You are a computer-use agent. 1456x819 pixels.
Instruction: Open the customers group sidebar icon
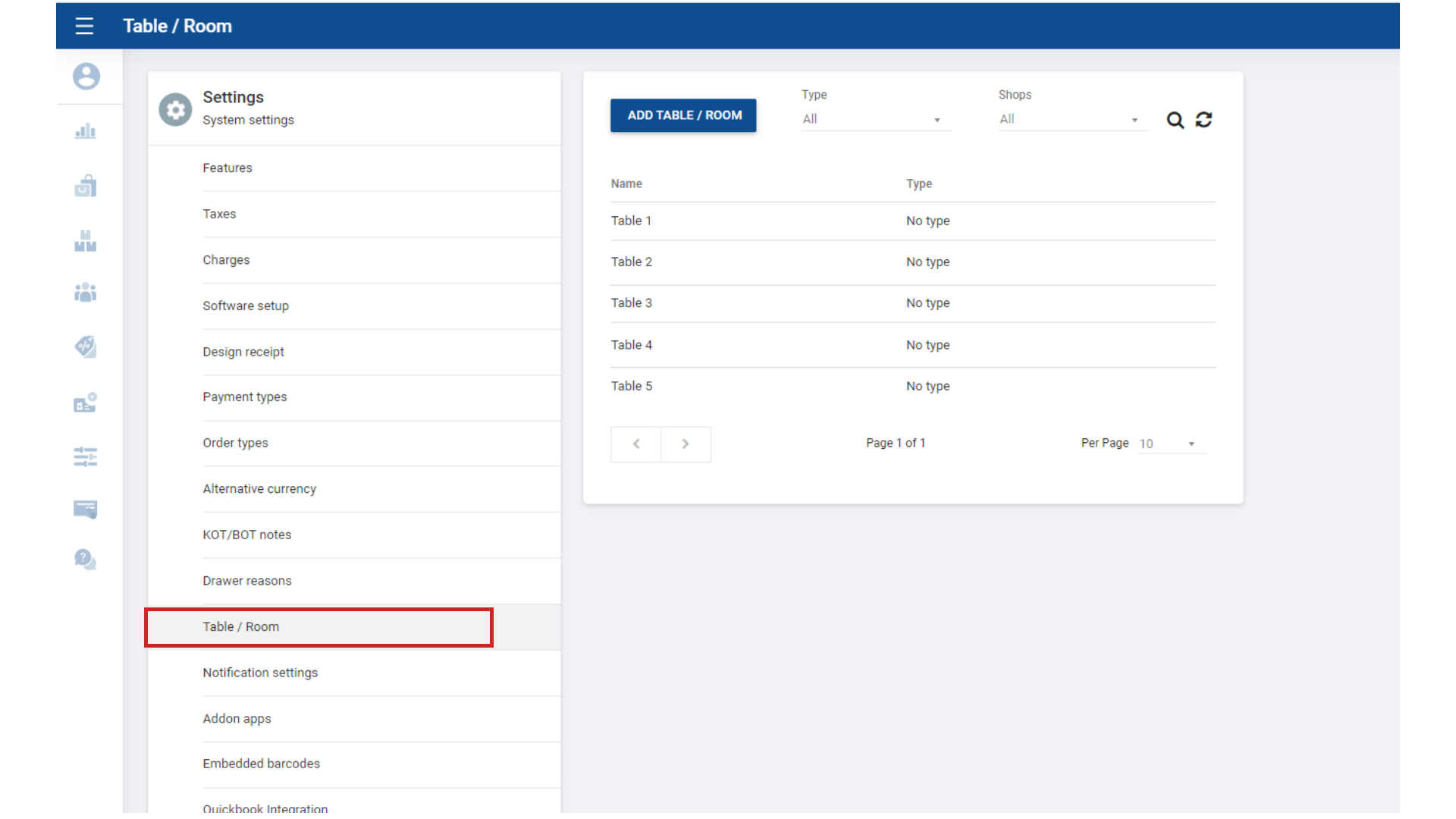pos(86,293)
